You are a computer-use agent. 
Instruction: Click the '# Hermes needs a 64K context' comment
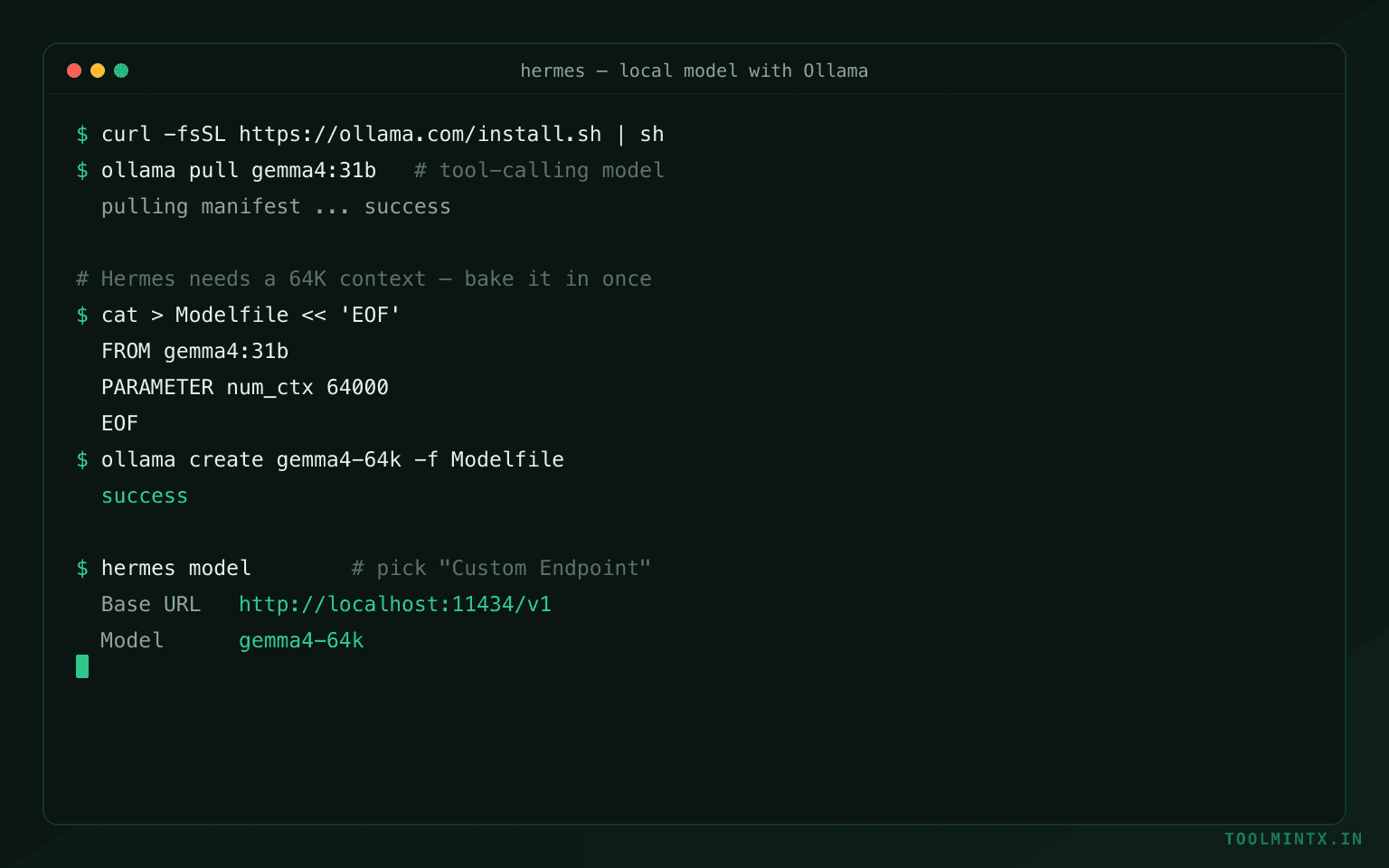click(364, 278)
